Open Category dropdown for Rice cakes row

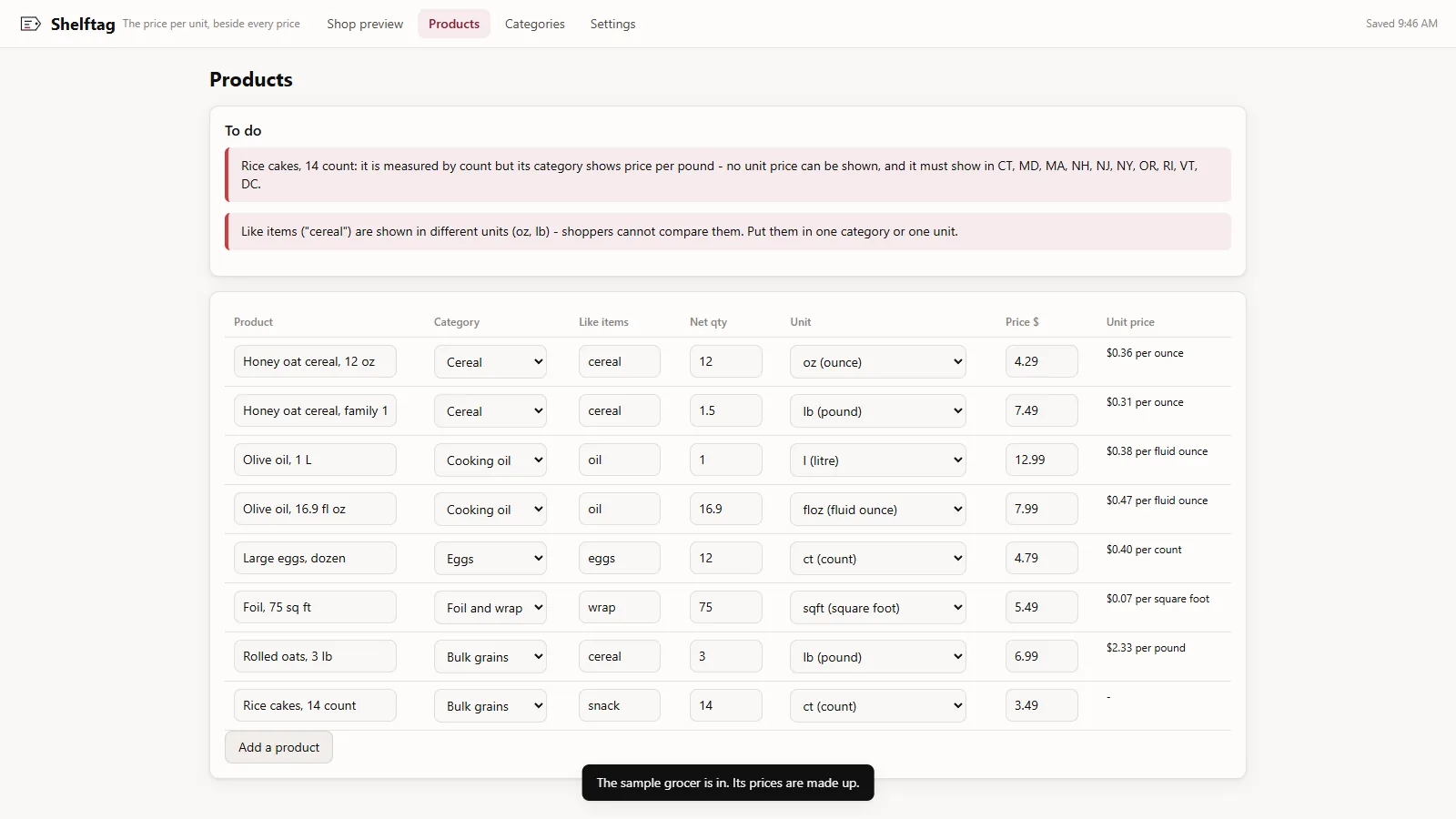(490, 705)
